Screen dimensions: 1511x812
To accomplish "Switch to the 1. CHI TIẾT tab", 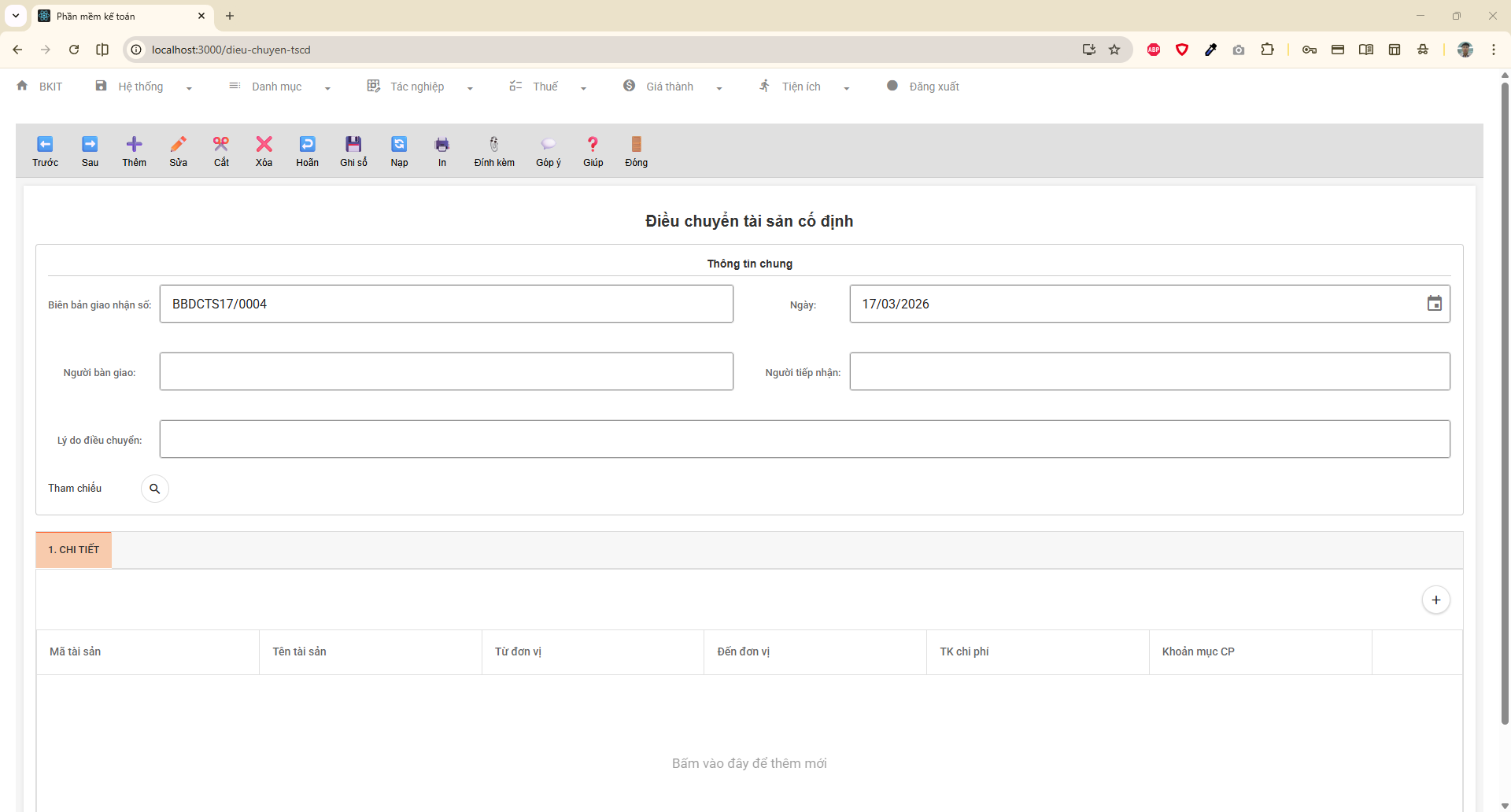I will click(74, 550).
